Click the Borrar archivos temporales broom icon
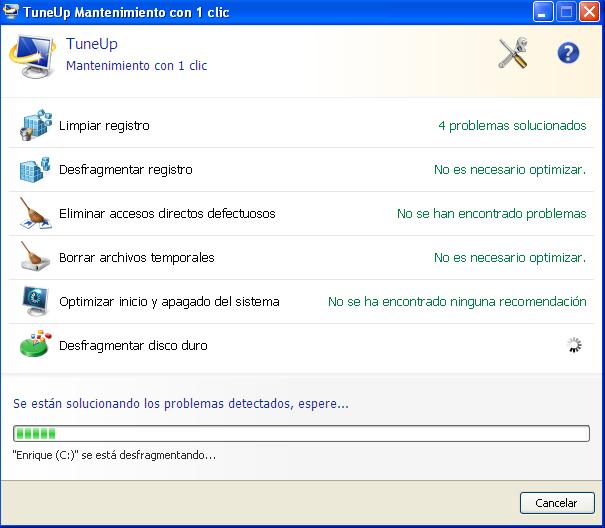Image resolution: width=605 pixels, height=528 pixels. [35, 256]
